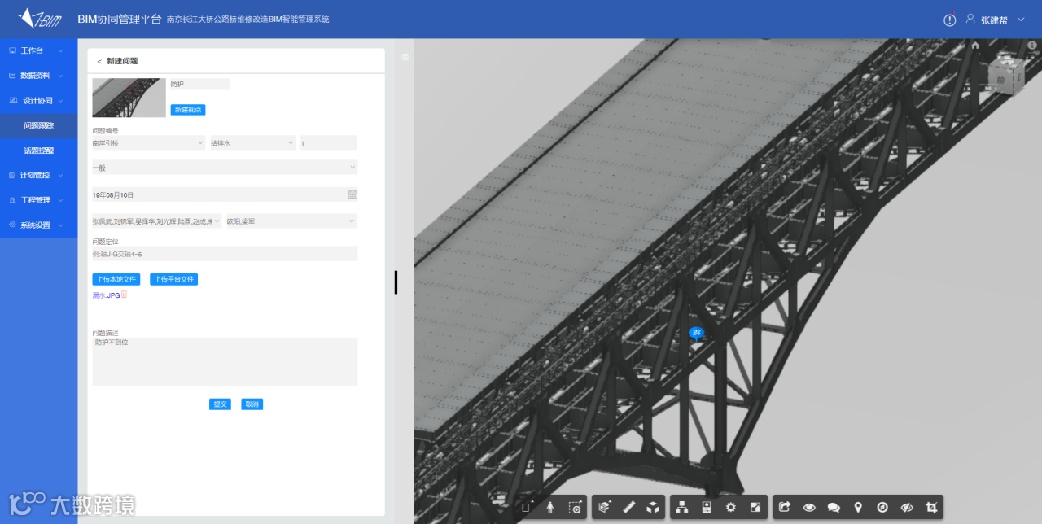Expand the 工作台 sidebar menu
This screenshot has width=1042, height=524.
tap(38, 50)
